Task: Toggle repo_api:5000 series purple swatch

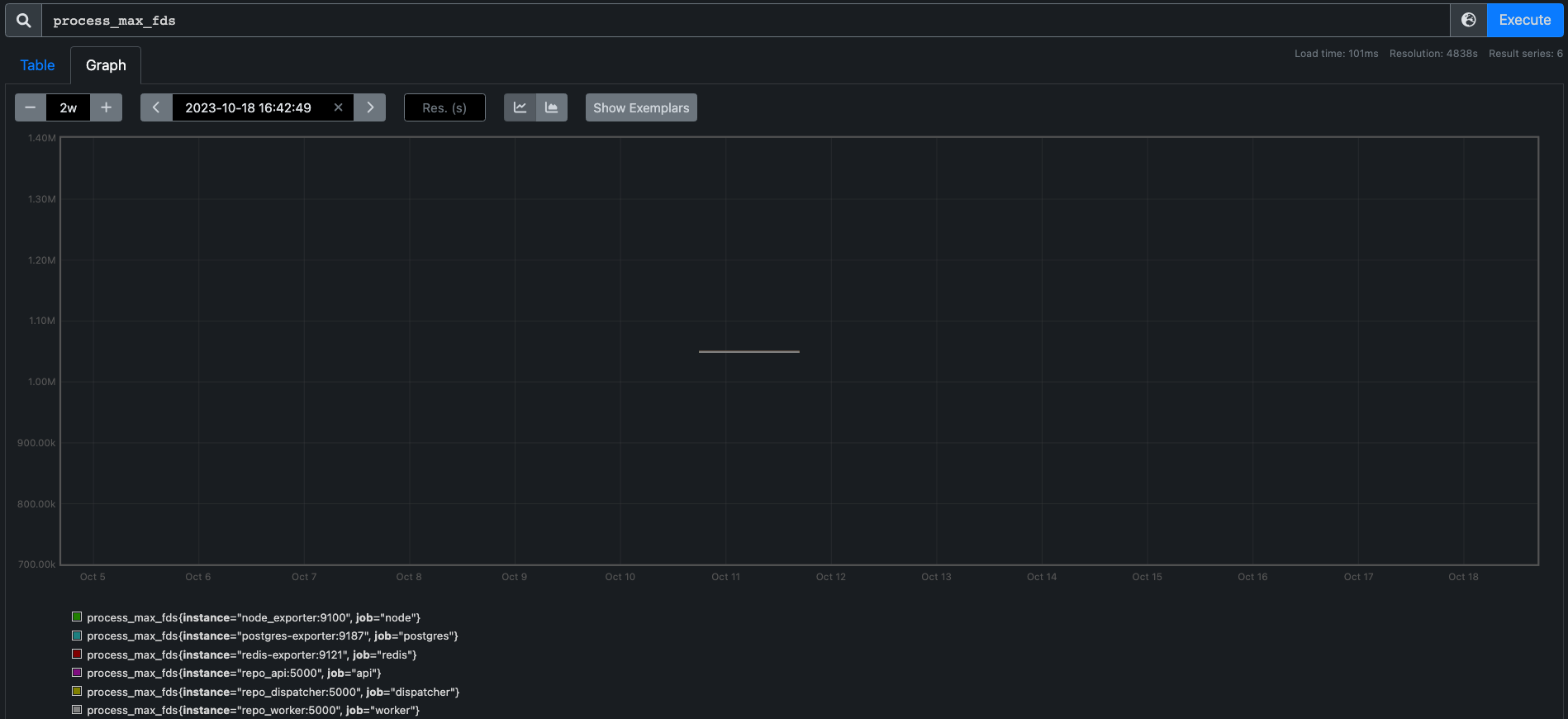Action: pos(77,673)
